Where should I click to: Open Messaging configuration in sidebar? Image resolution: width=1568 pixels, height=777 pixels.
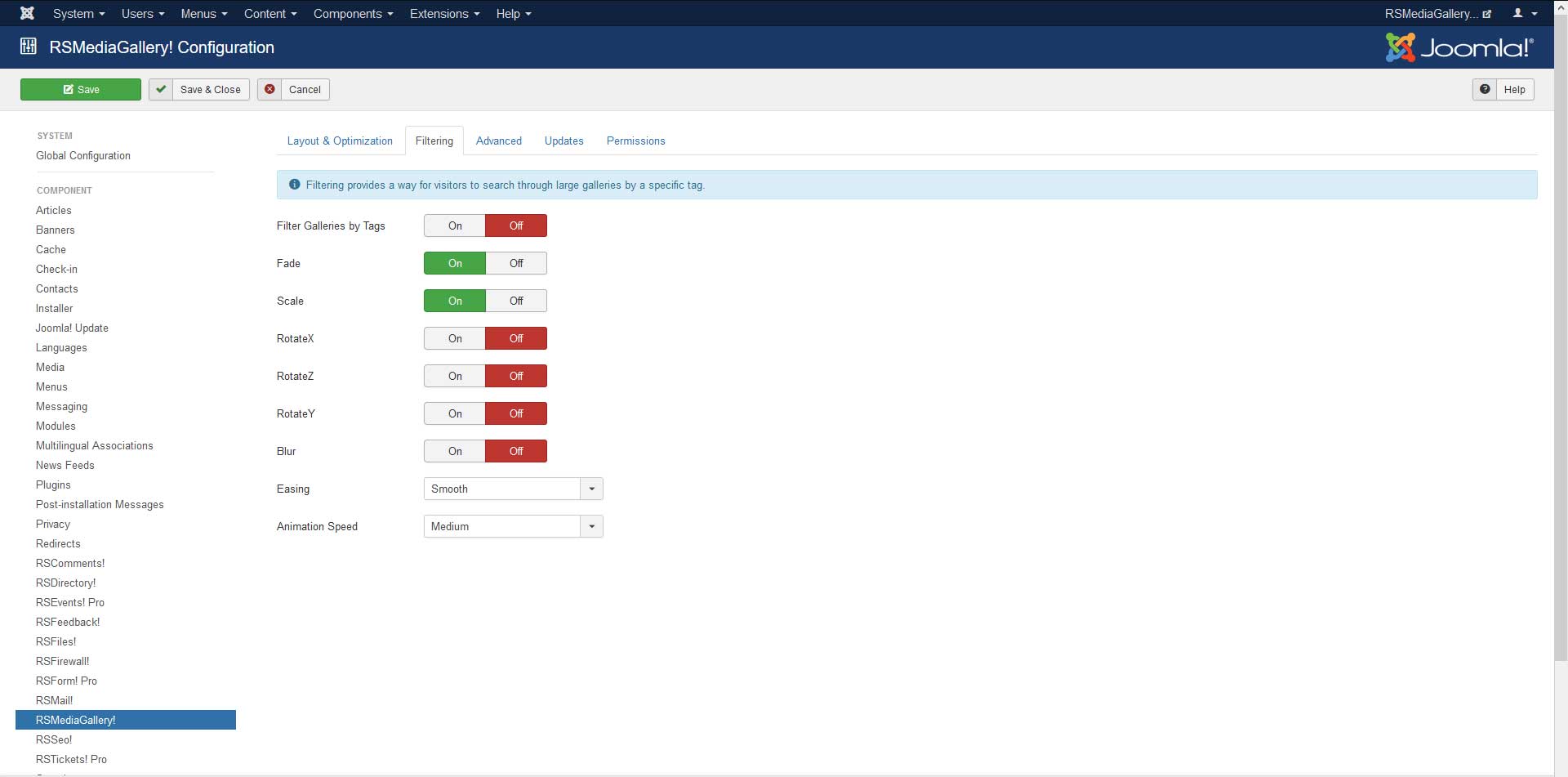point(61,406)
